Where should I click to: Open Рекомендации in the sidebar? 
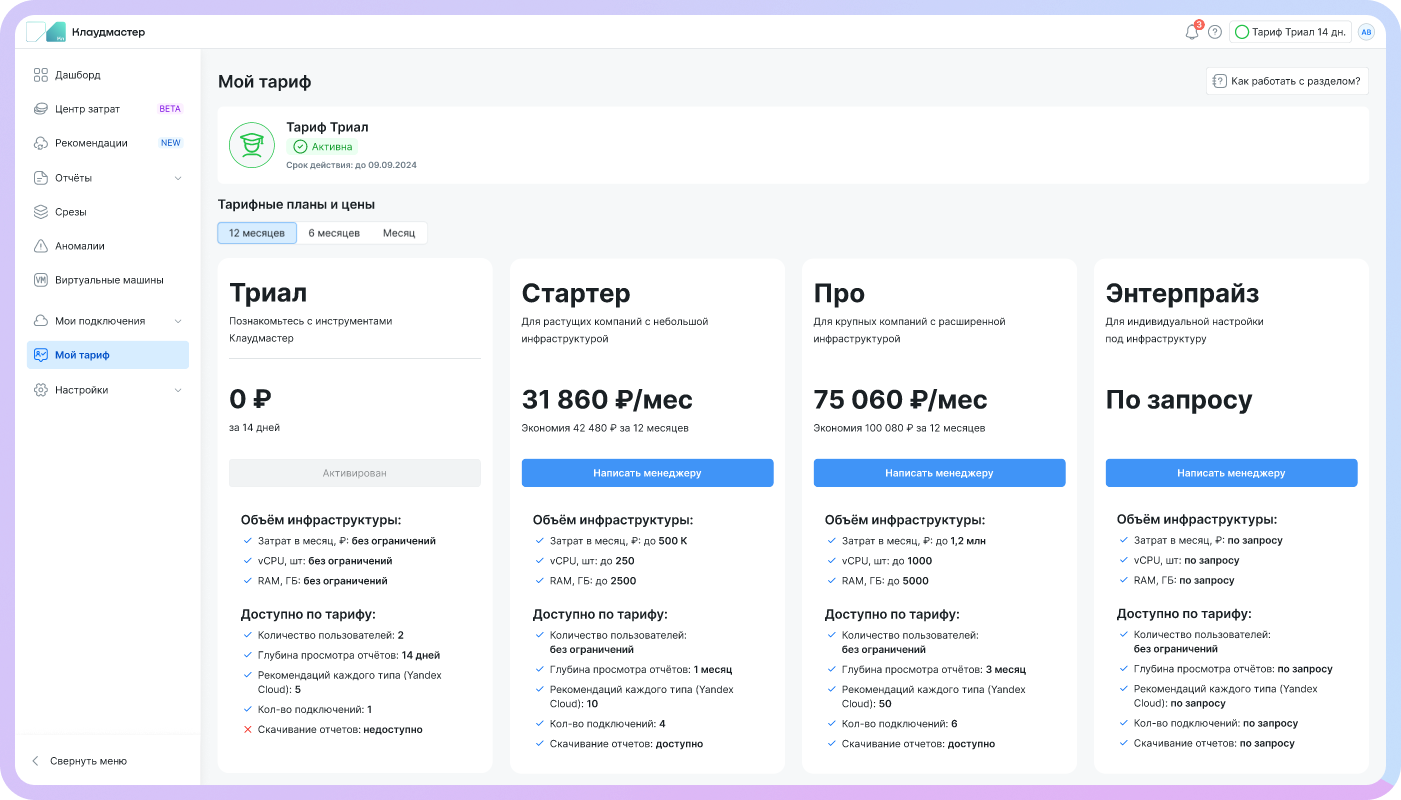(91, 143)
